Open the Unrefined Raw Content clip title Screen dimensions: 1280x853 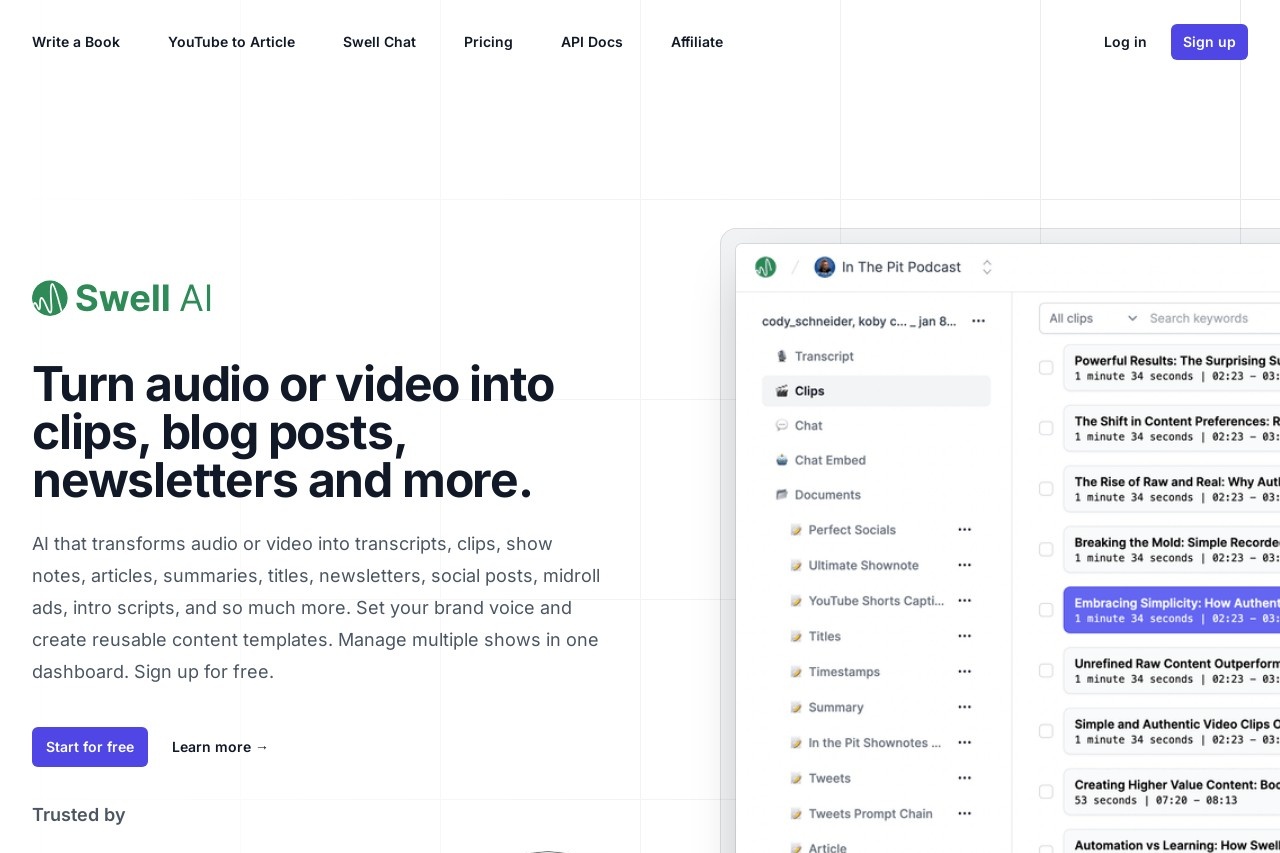tap(1177, 663)
